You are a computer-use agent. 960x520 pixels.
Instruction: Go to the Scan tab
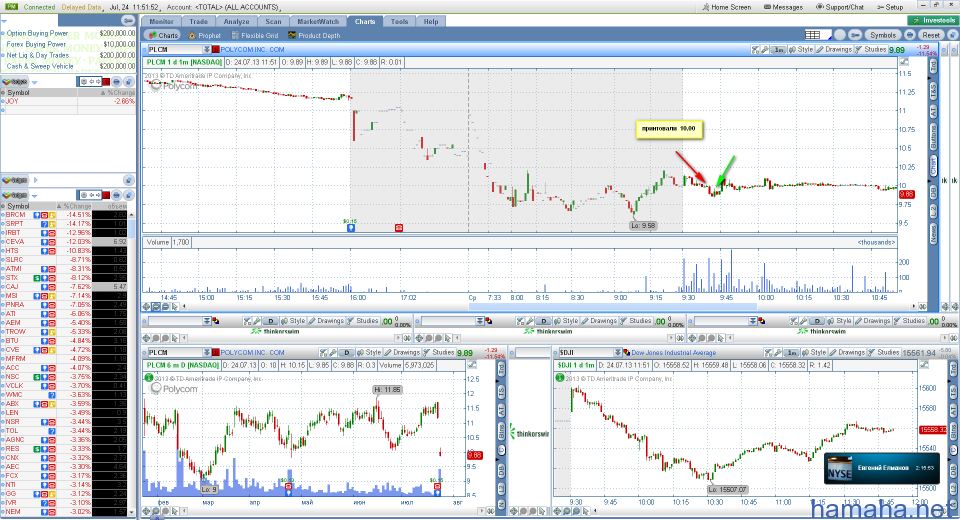point(273,21)
